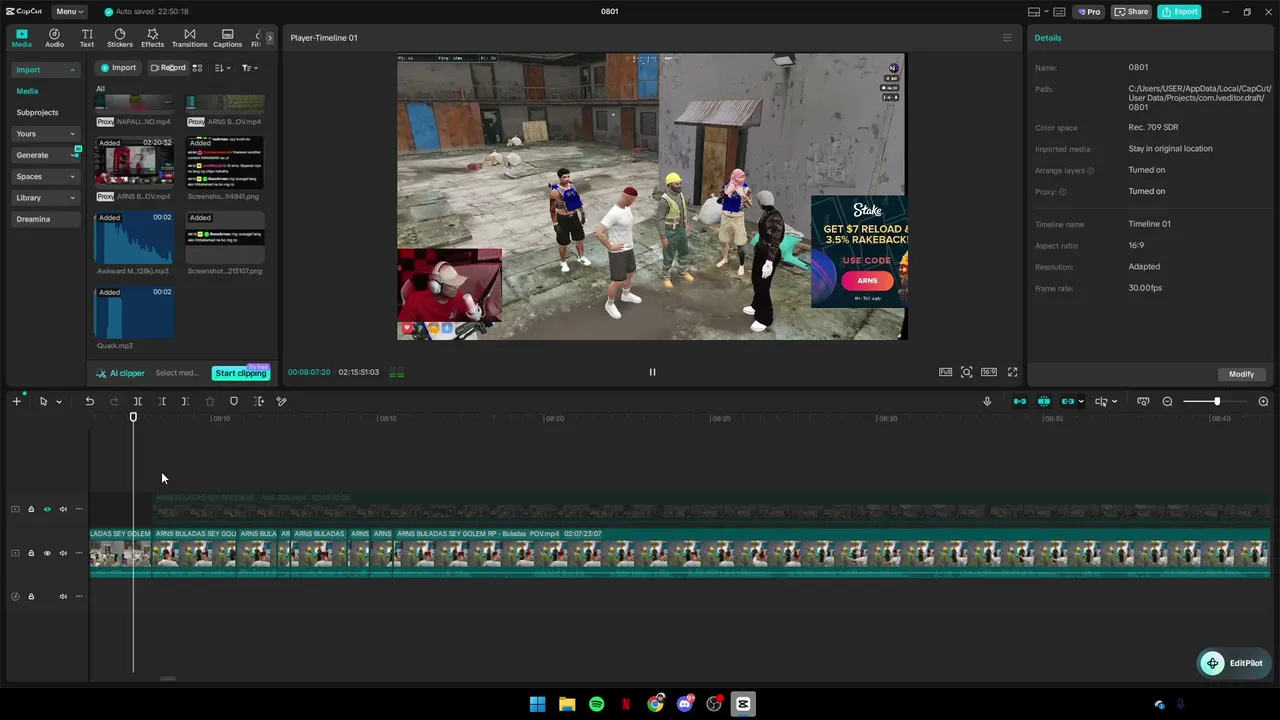This screenshot has width=1280, height=720.
Task: Open the shortcuts keyboard icon in title bar
Action: tap(1060, 12)
